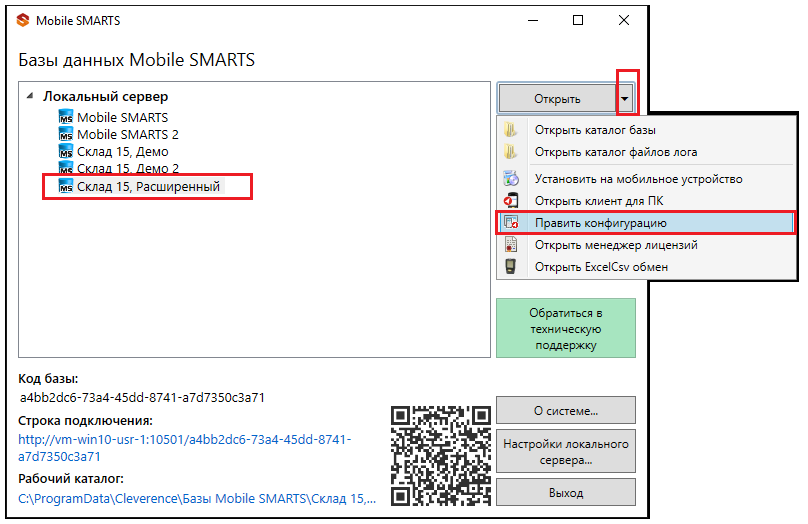Select Mobile SMARTS database in tree
The width and height of the screenshot is (808, 524).
(x=123, y=117)
